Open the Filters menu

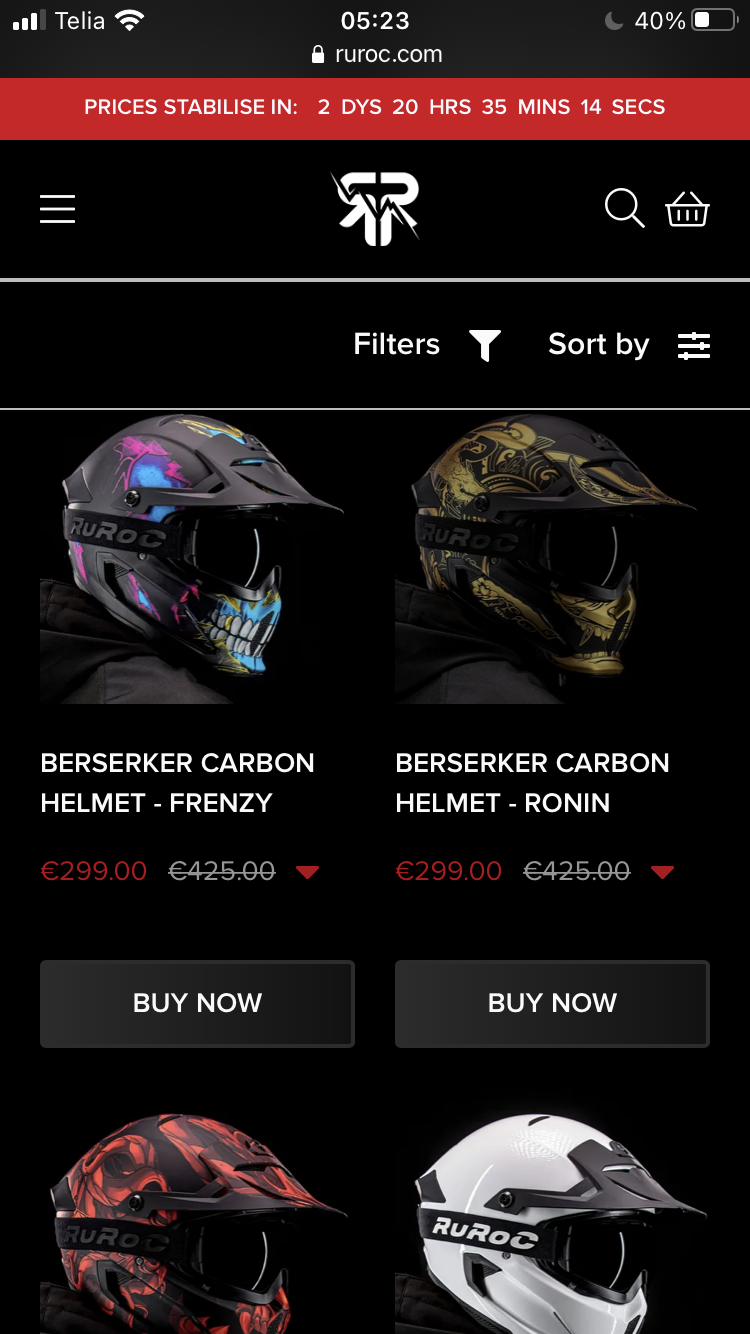pos(397,345)
